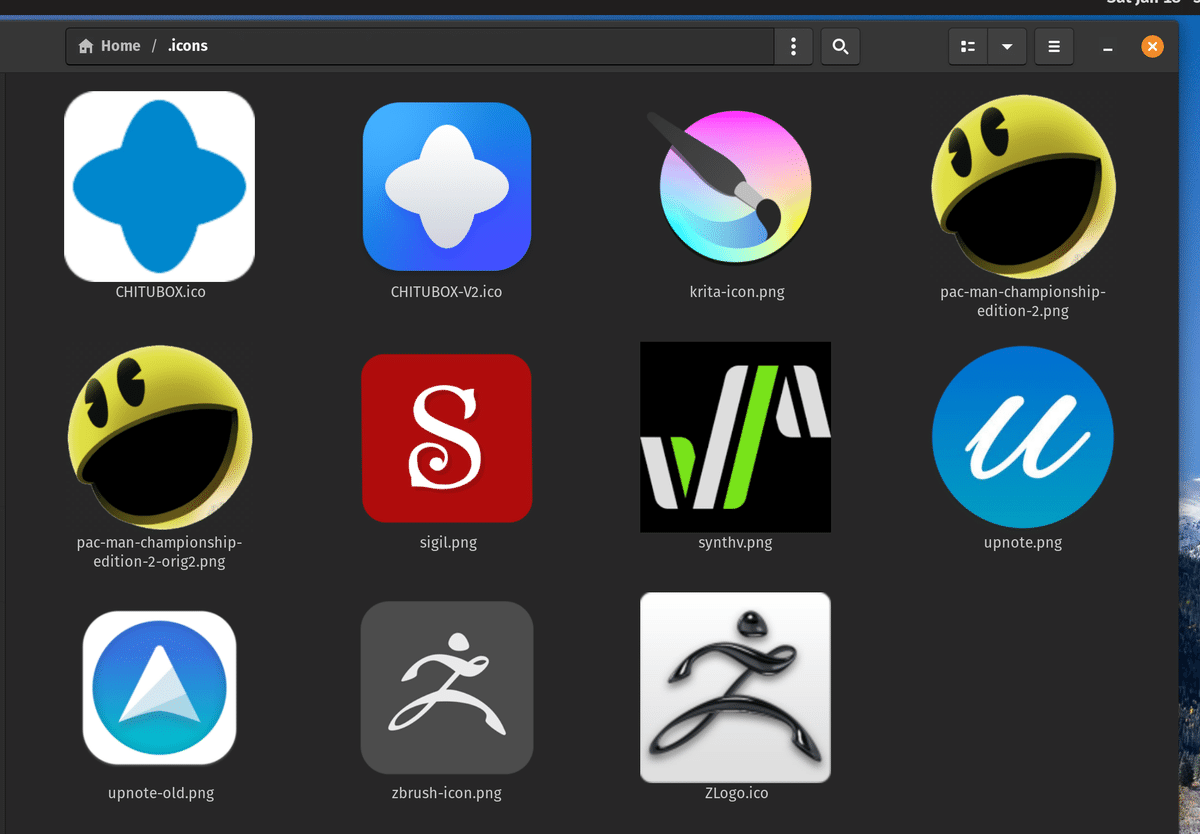
Task: Click the sigil.png filename label
Action: click(446, 543)
